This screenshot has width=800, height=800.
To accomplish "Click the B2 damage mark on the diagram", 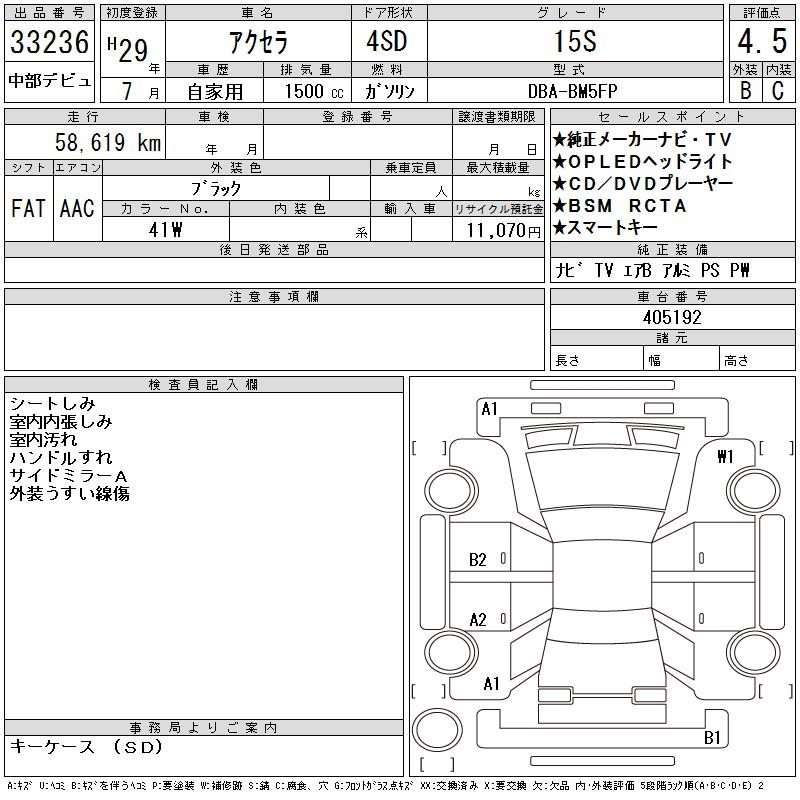I will point(478,560).
